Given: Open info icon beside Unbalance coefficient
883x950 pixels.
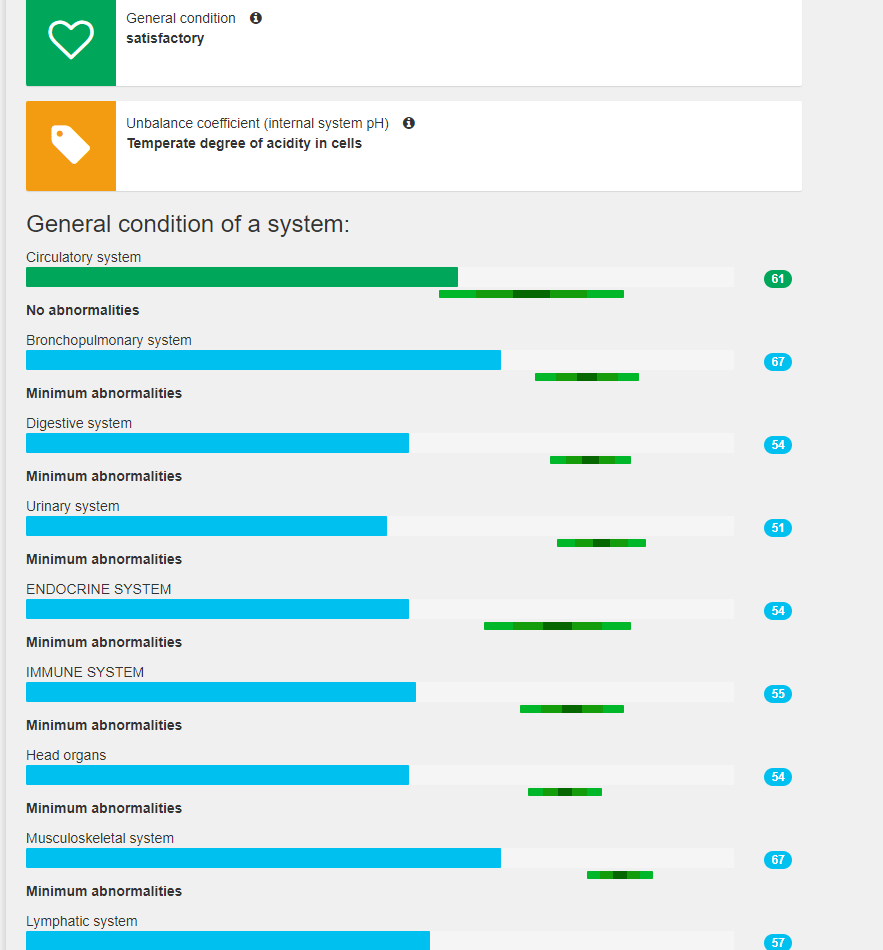Looking at the screenshot, I should coord(409,123).
